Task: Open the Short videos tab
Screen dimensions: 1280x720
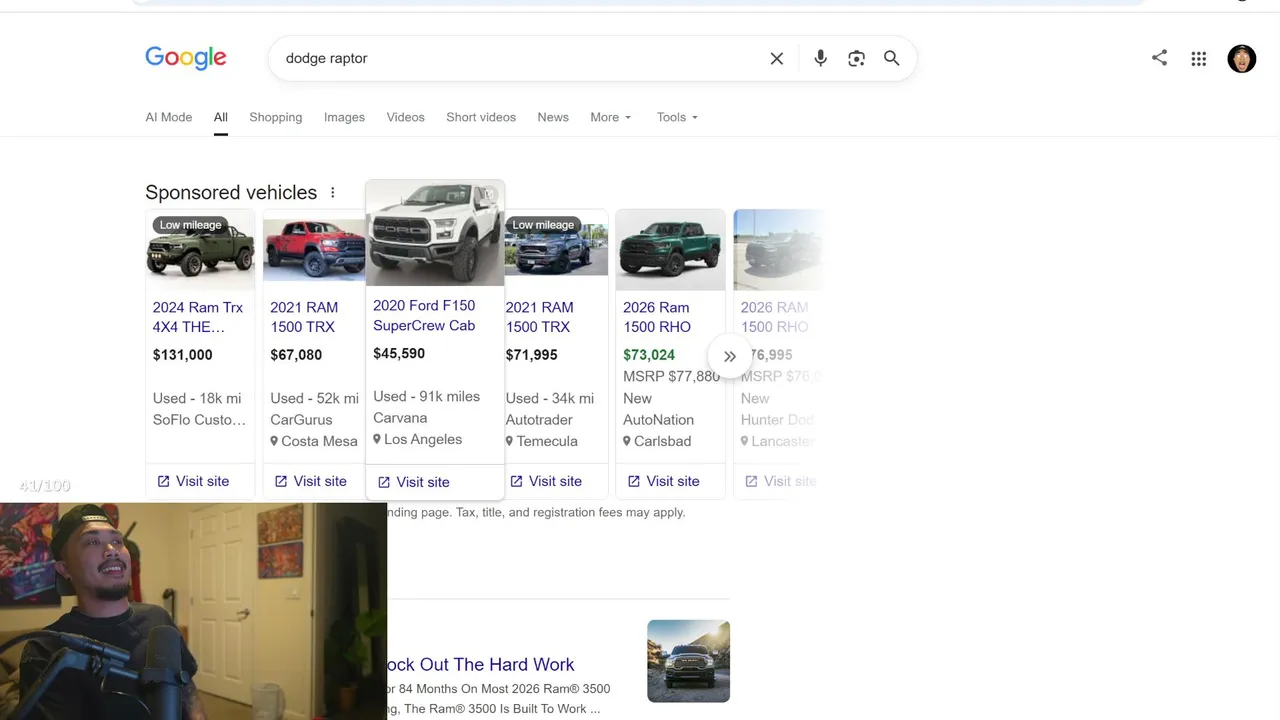Action: [x=481, y=117]
